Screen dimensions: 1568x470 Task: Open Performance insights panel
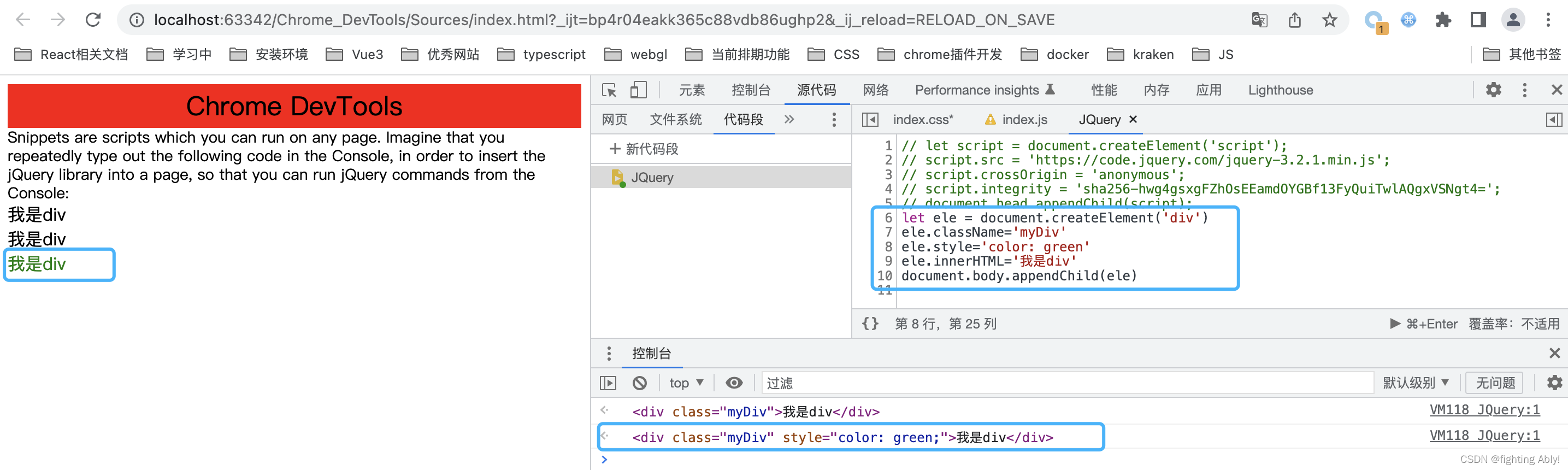[985, 90]
